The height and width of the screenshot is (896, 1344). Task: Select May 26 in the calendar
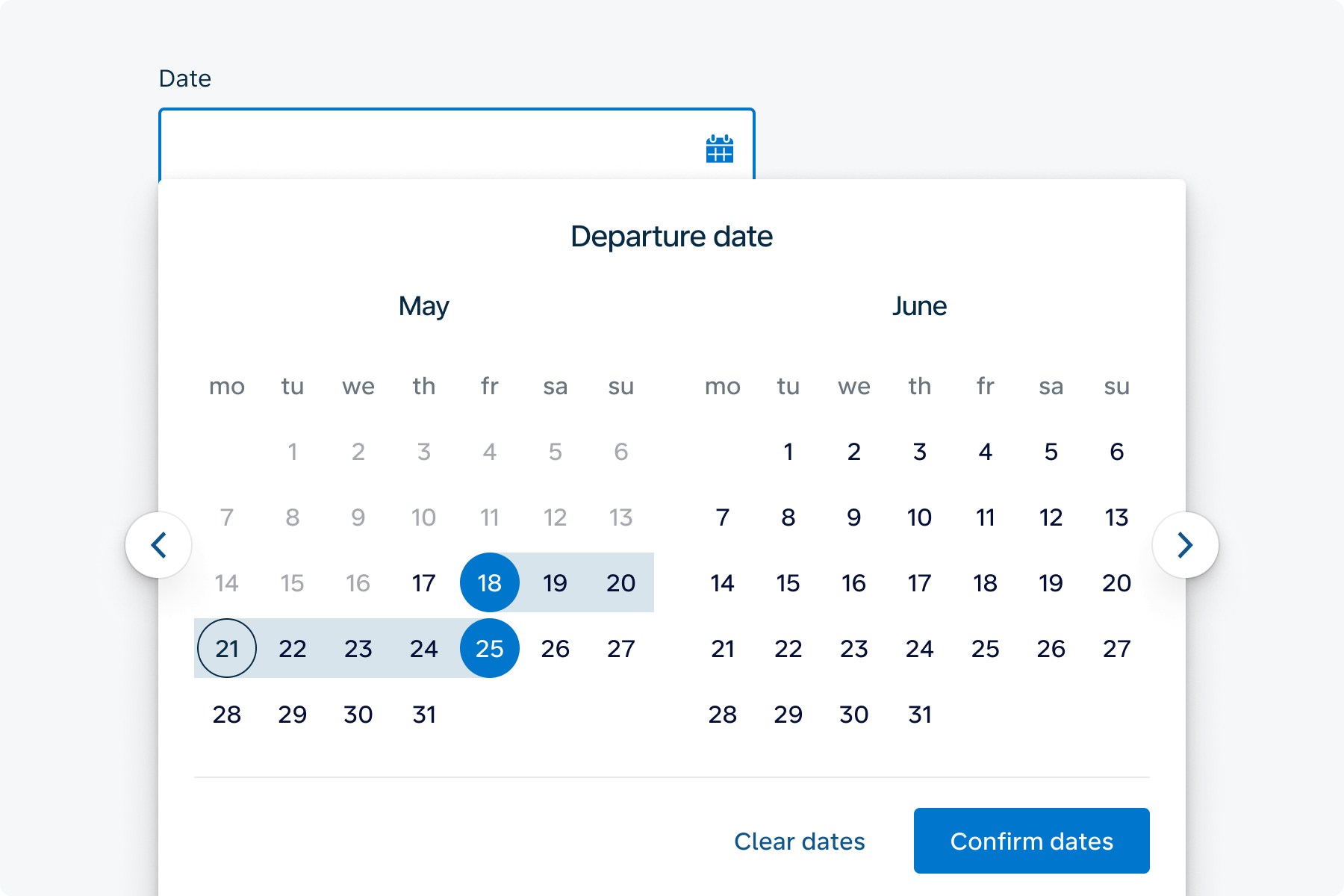pyautogui.click(x=556, y=648)
